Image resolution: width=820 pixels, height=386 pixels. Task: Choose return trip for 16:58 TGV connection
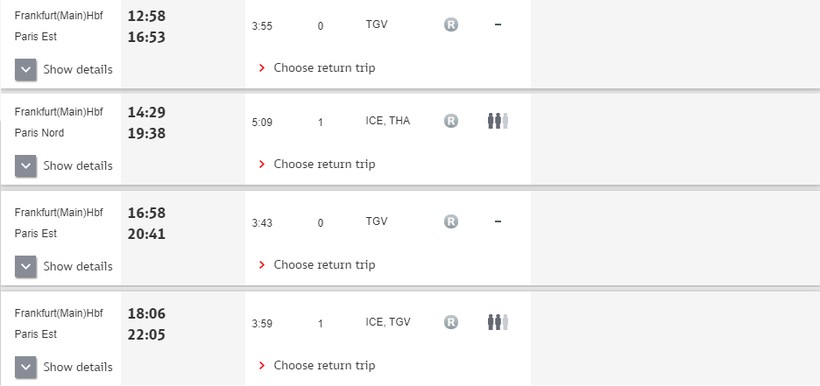324,265
